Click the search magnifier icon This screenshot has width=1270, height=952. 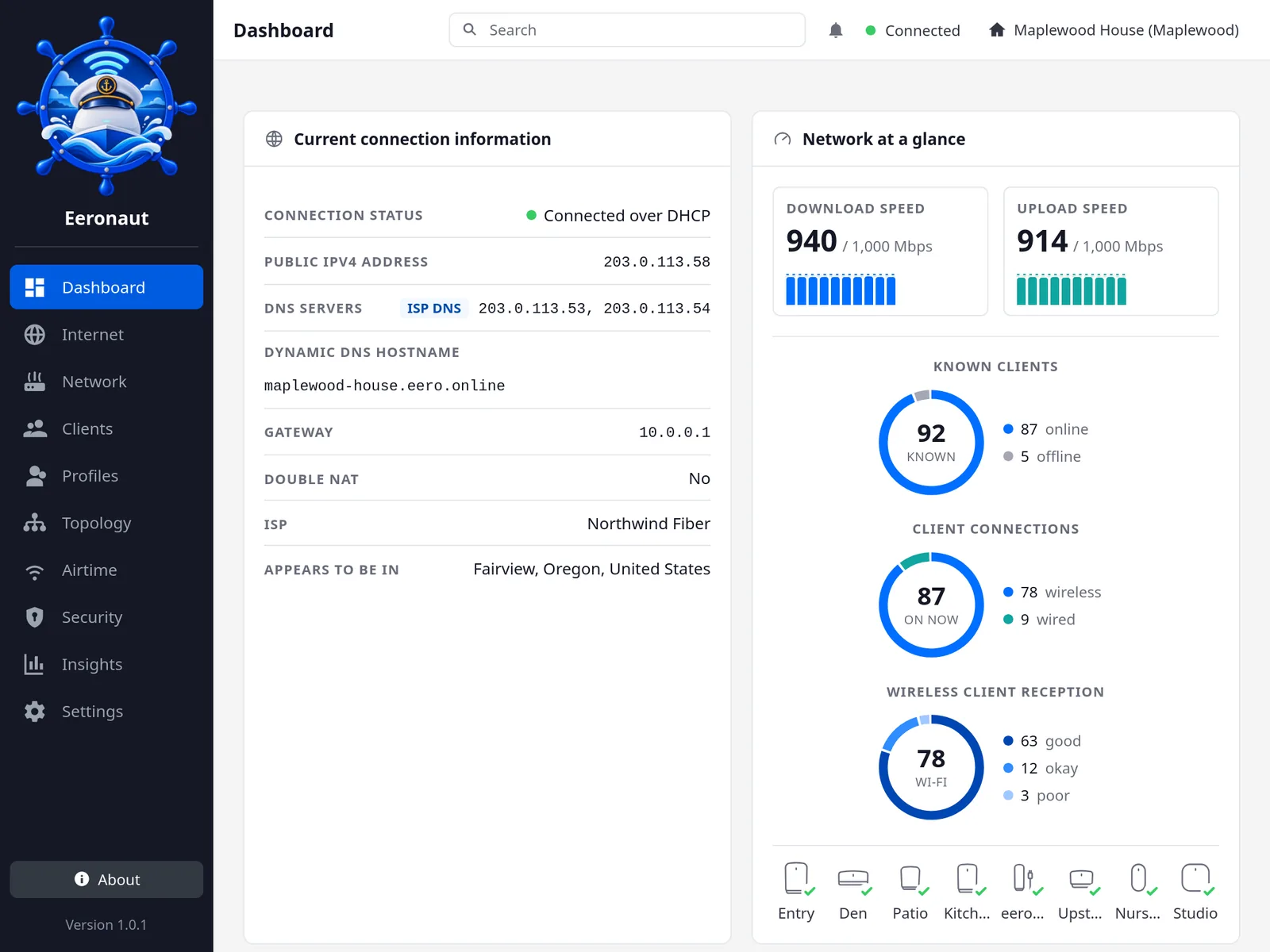click(470, 29)
